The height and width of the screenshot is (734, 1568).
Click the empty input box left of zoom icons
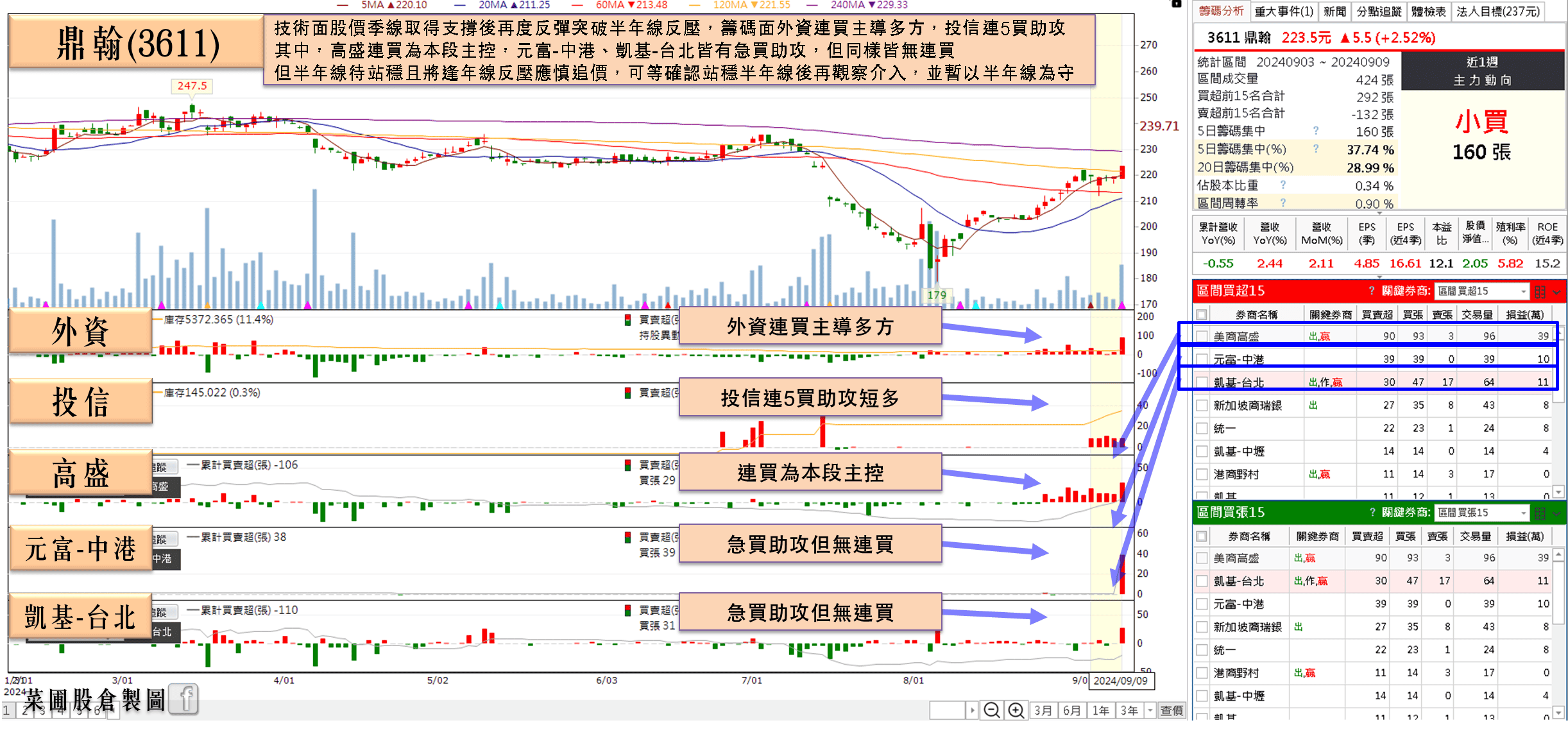(948, 710)
